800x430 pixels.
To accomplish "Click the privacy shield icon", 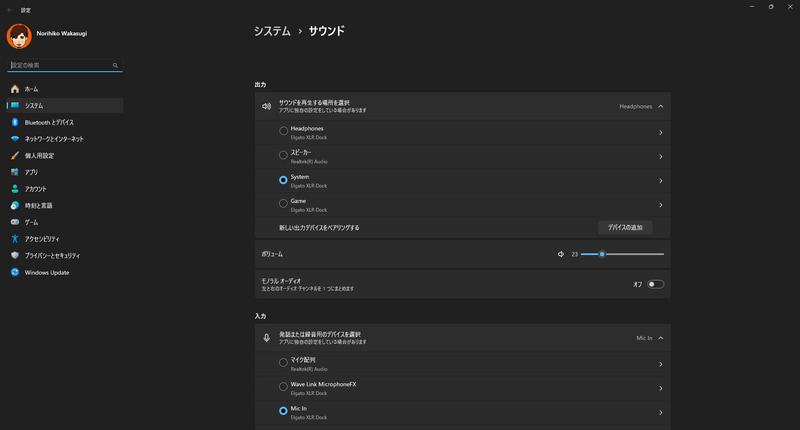I will pyautogui.click(x=15, y=256).
